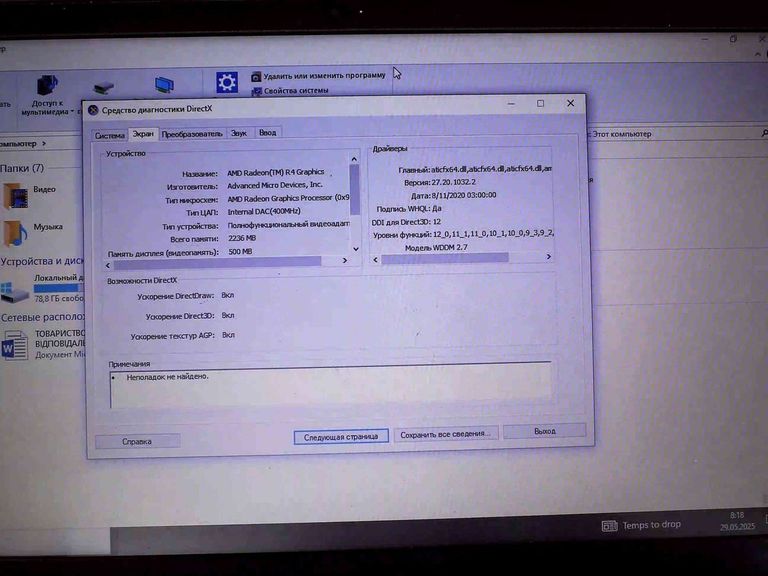Click the Следующая страница button
Screen dimensions: 768x576
(x=341, y=436)
